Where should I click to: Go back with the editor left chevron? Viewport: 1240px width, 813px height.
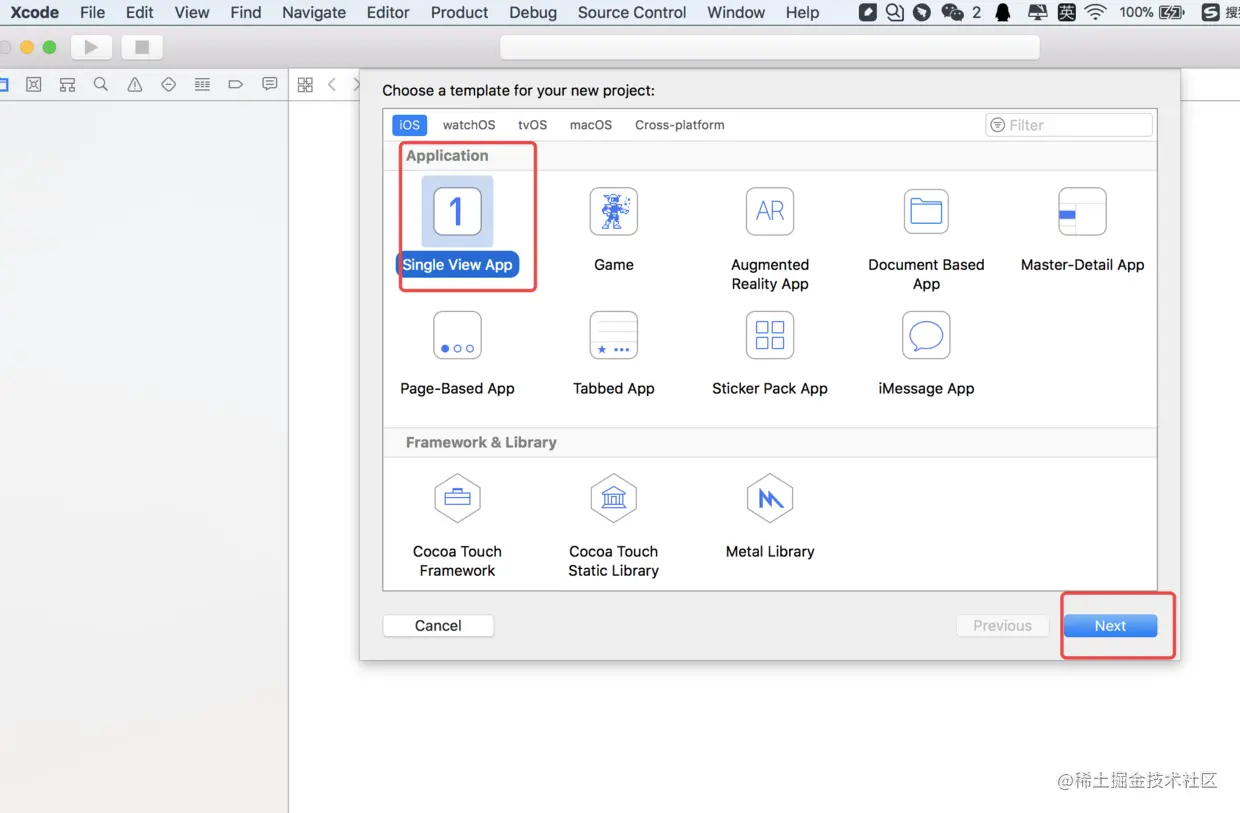point(332,85)
